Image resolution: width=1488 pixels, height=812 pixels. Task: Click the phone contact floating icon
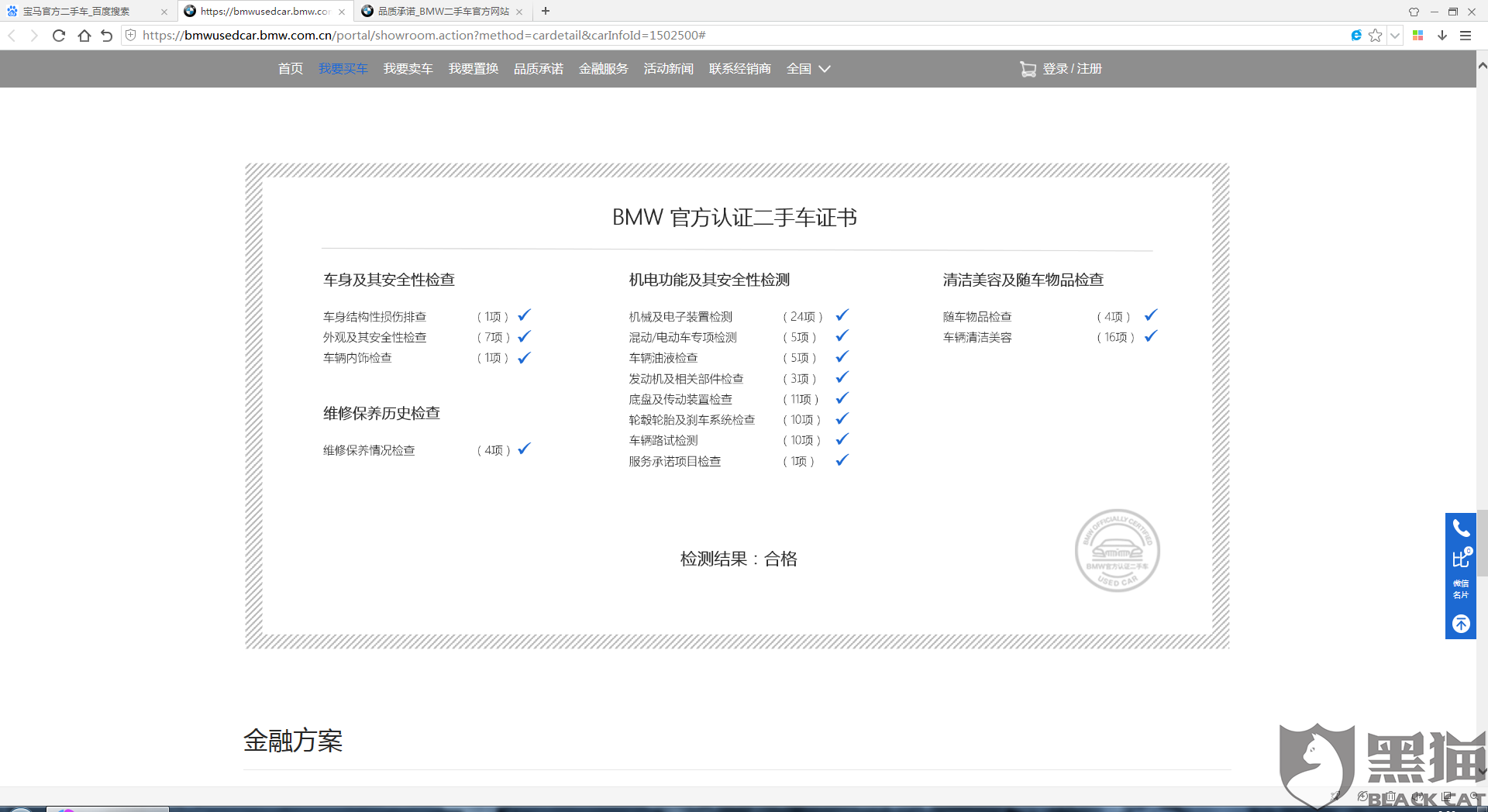1461,528
